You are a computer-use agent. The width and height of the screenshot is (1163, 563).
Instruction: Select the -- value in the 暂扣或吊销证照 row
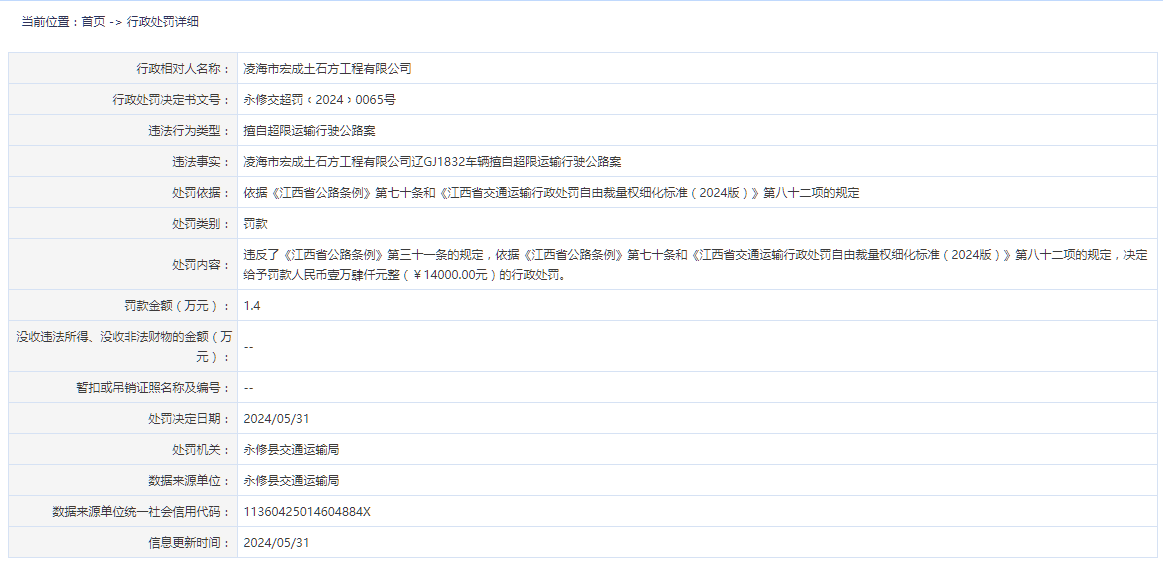click(248, 387)
